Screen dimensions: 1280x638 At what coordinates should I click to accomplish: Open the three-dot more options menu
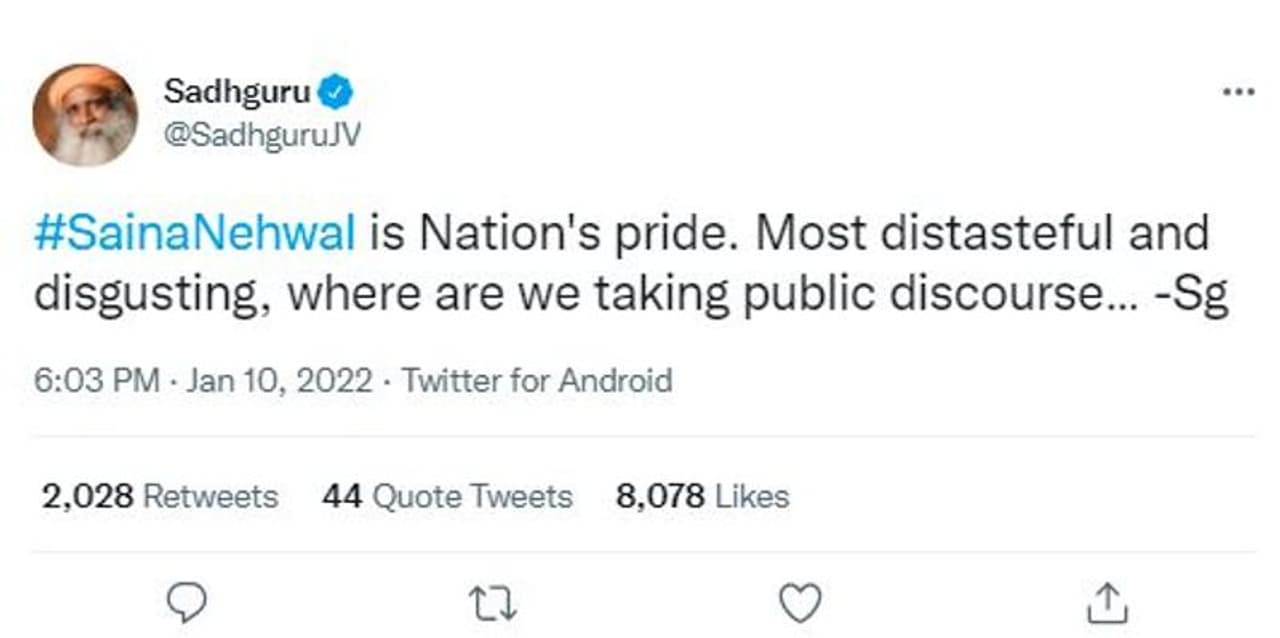pyautogui.click(x=1238, y=92)
